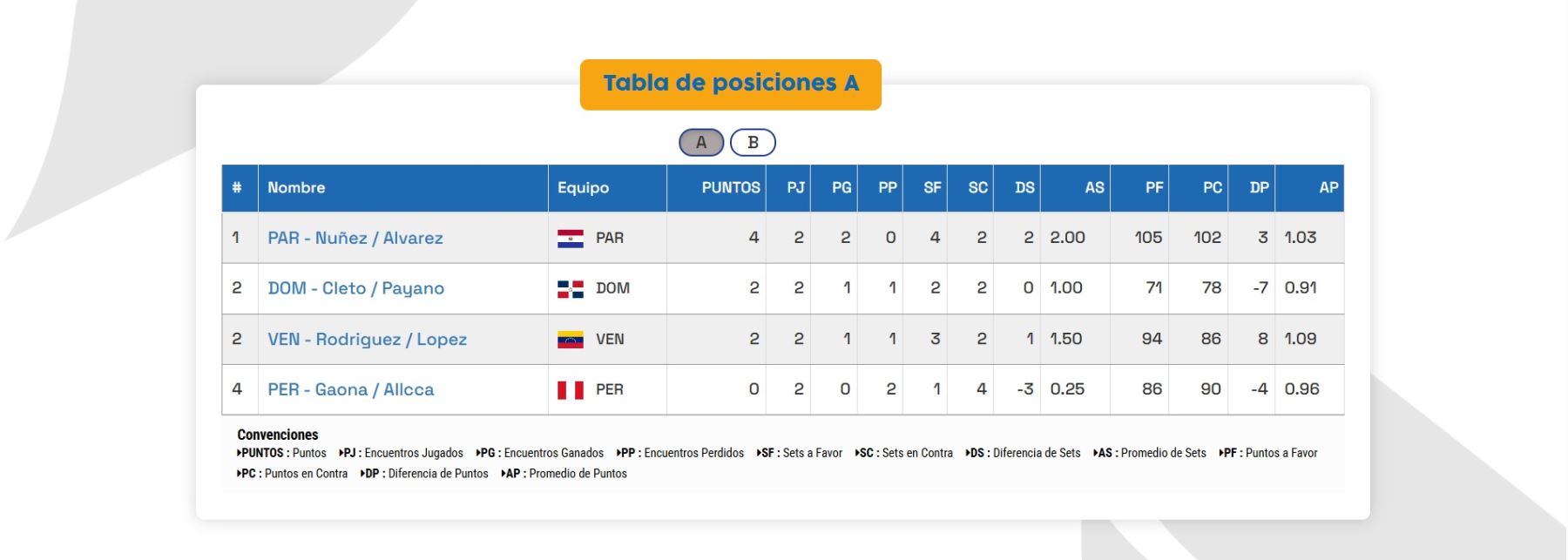
Task: Click the Nombre column header
Action: point(296,188)
